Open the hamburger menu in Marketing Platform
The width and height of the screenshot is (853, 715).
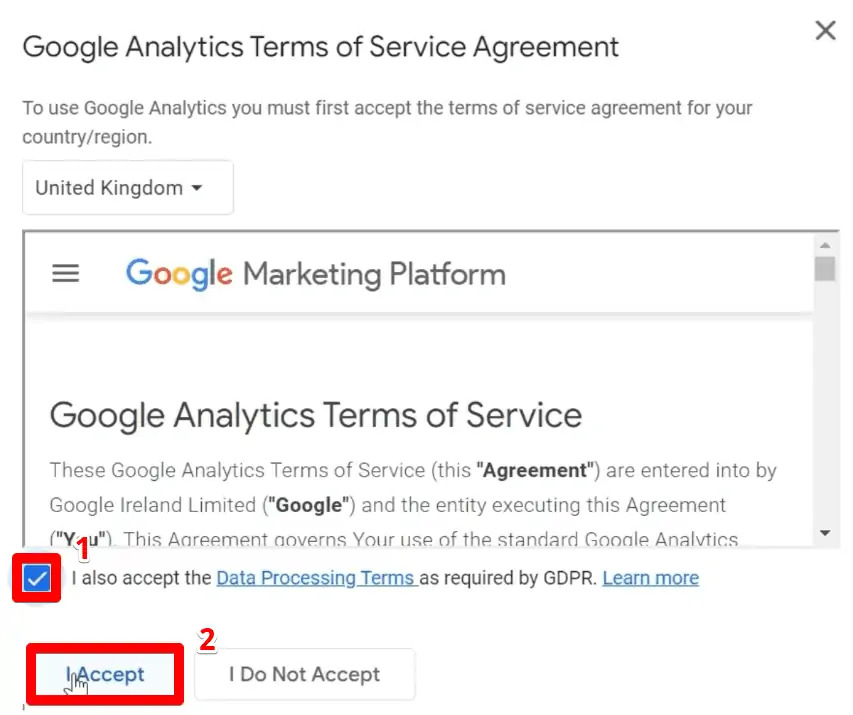click(x=65, y=273)
